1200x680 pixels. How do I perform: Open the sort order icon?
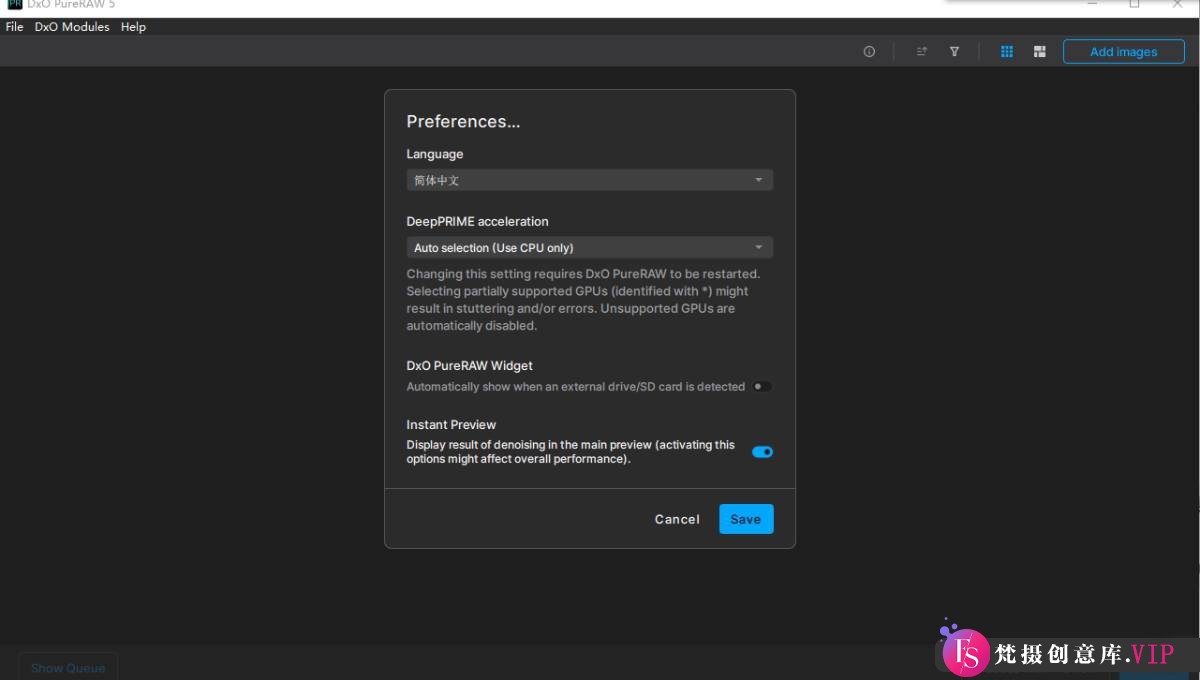[x=922, y=52]
